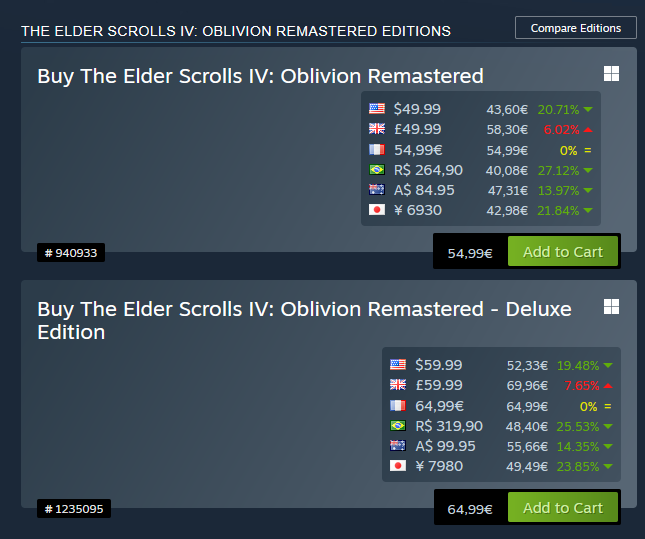The image size is (645, 539).
Task: Add the Deluxe Edition to cart
Action: 562,508
